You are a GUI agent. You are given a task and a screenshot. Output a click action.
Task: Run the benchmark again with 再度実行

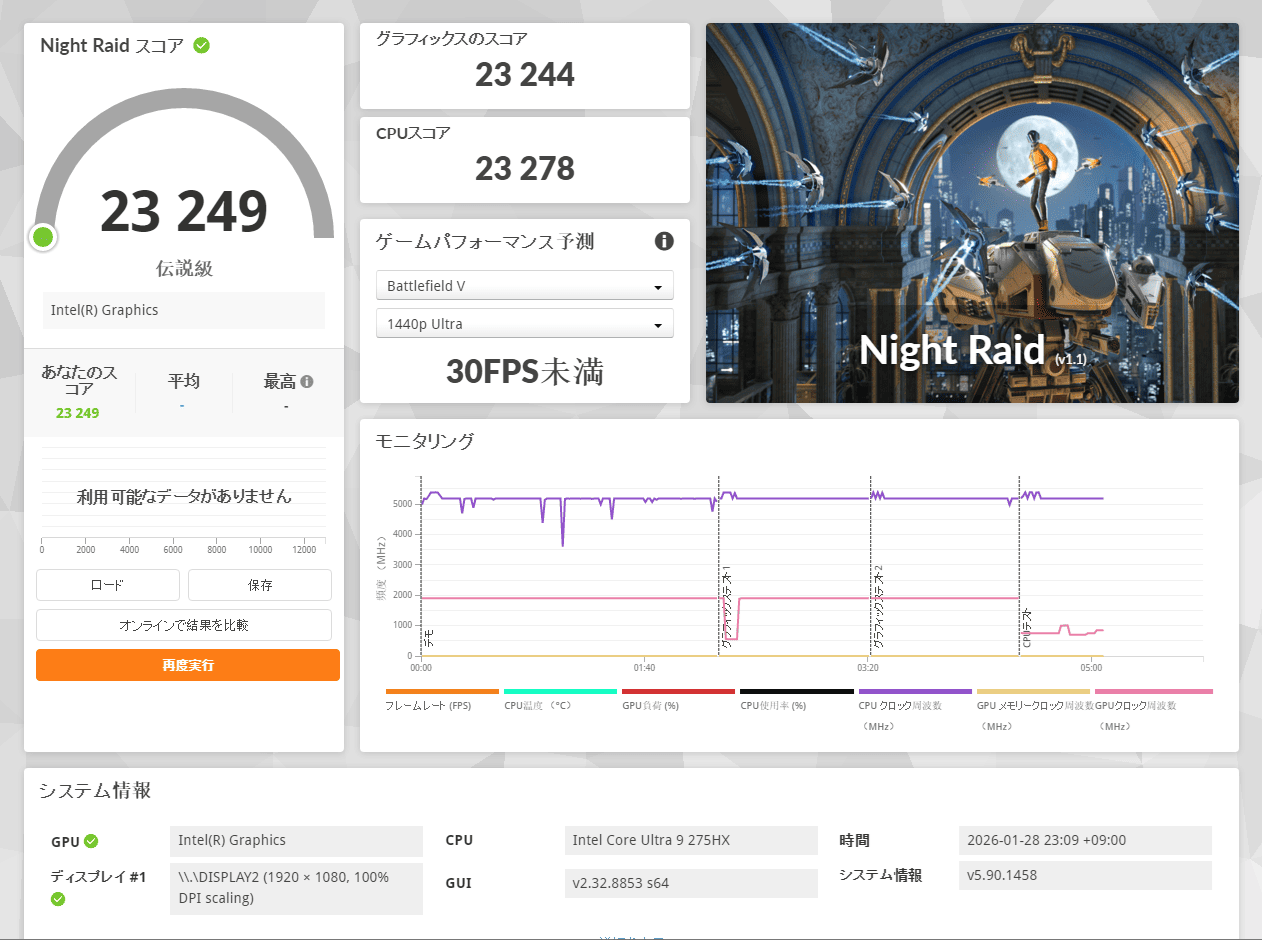pos(188,665)
